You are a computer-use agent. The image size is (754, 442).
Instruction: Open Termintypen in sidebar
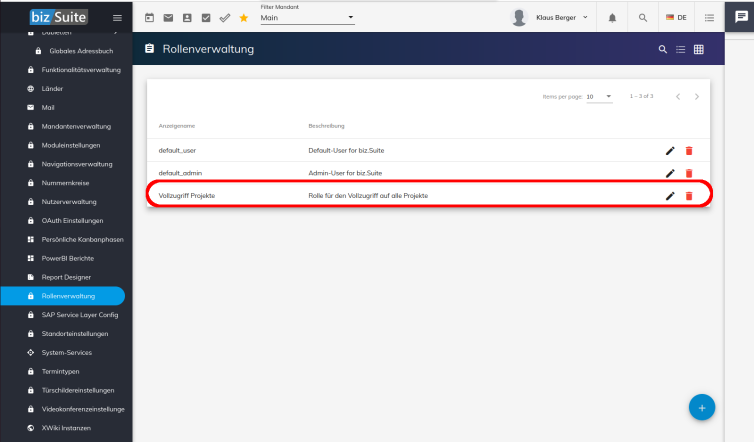pos(60,371)
